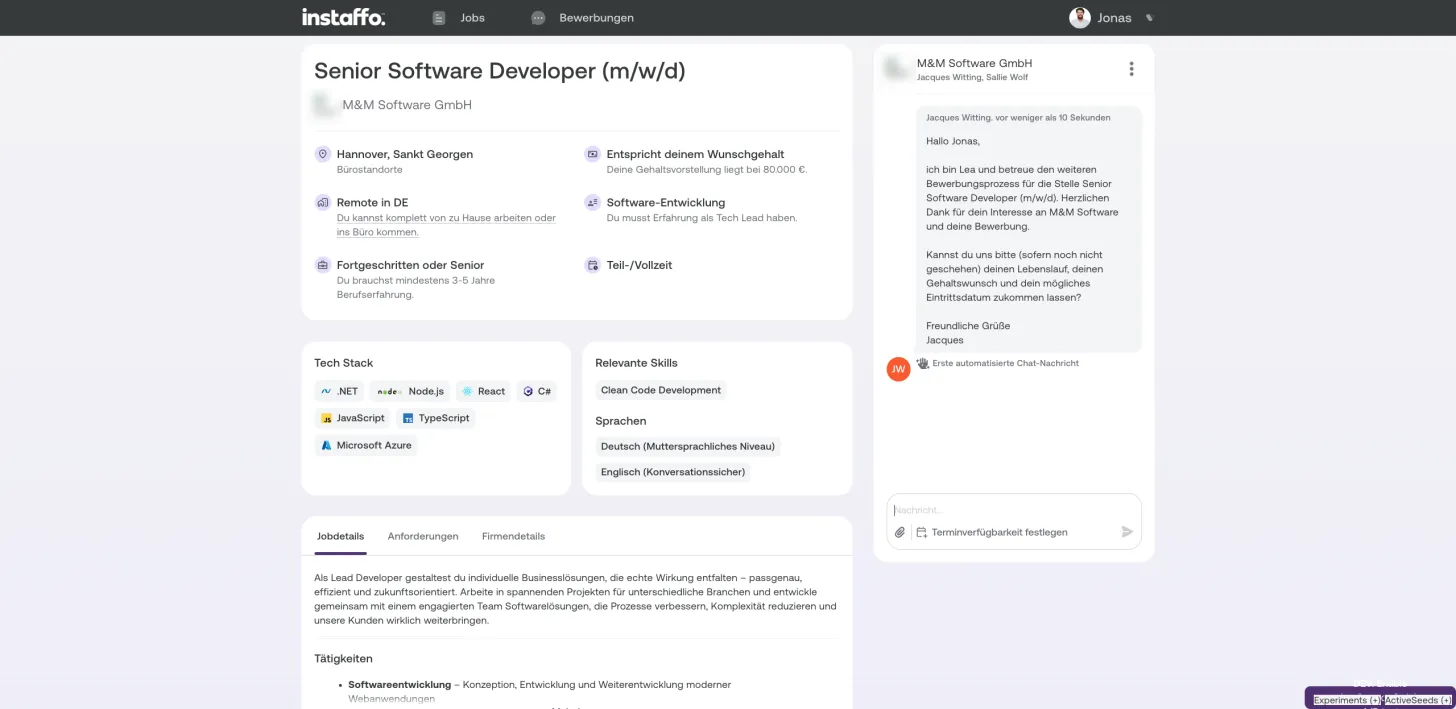1456x709 pixels.
Task: Click the .NET tech stack tag
Action: tap(339, 391)
